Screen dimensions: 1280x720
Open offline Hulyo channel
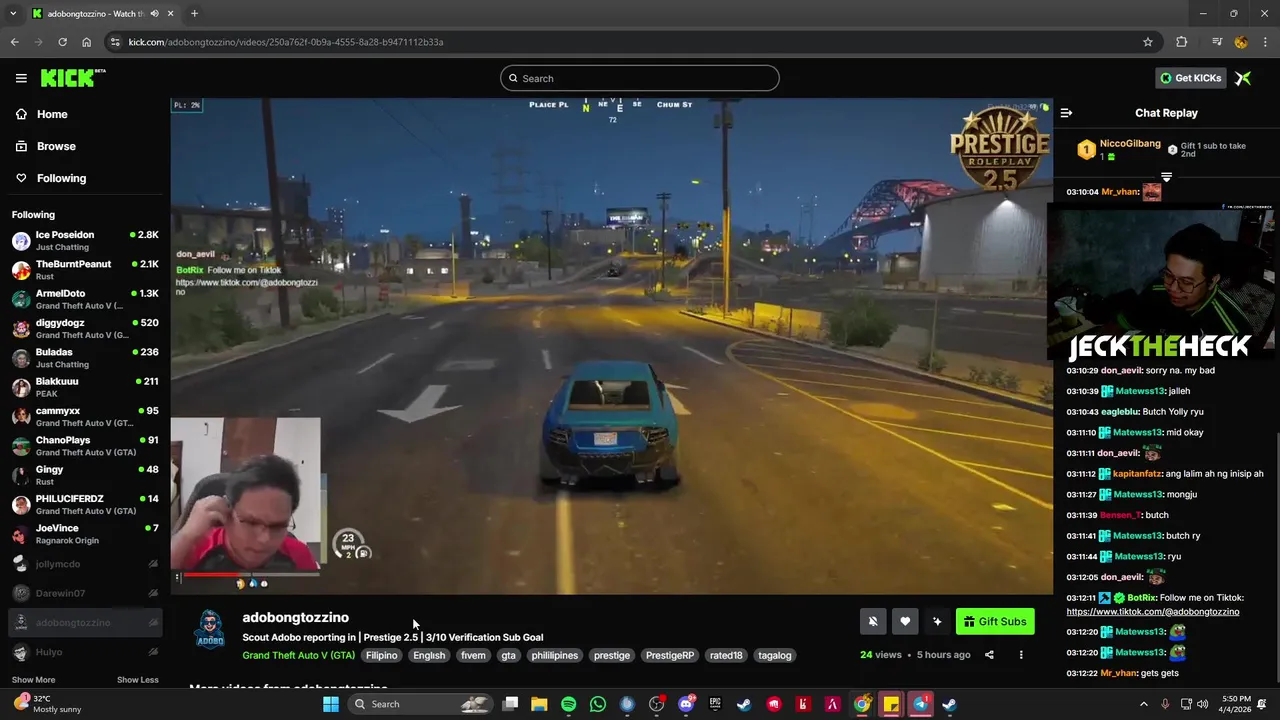click(85, 652)
